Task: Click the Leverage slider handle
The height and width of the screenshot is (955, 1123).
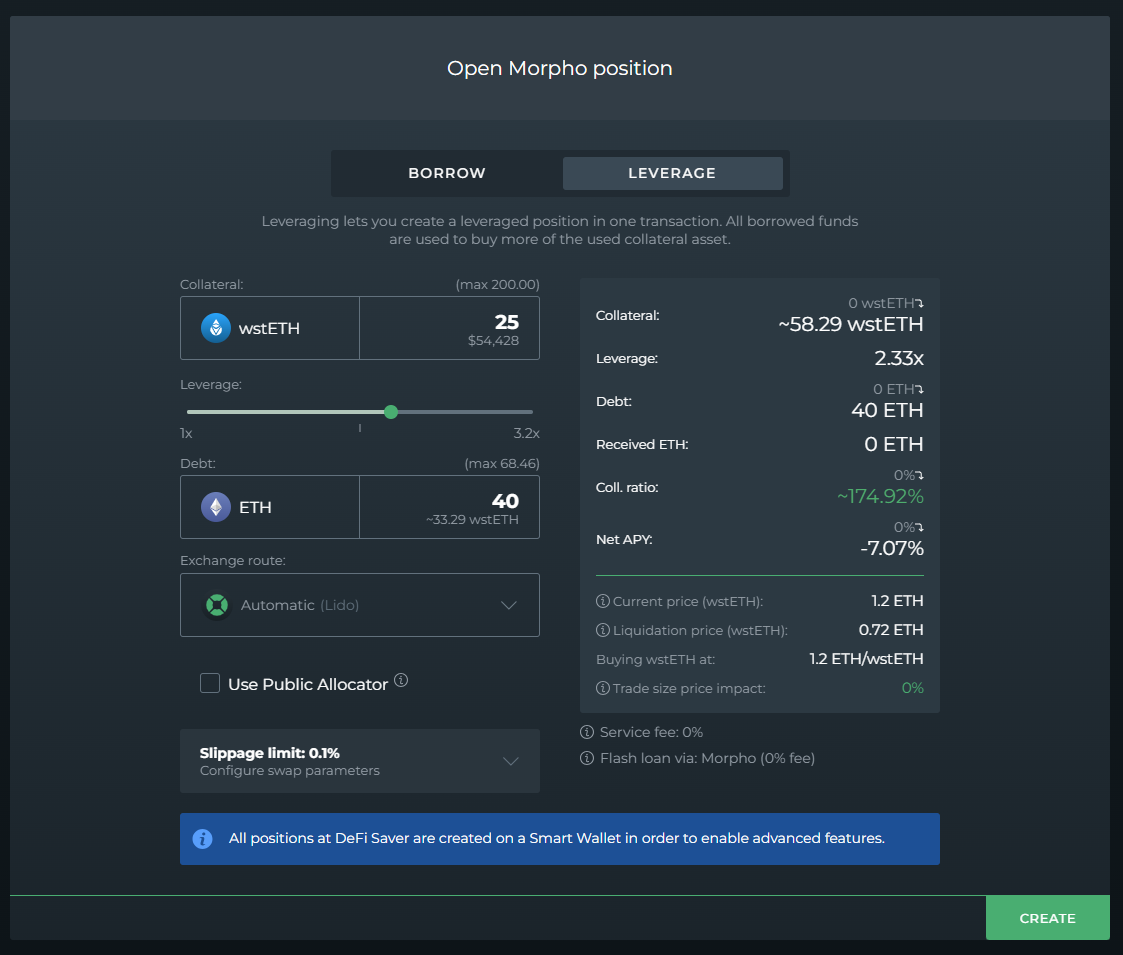Action: click(391, 412)
